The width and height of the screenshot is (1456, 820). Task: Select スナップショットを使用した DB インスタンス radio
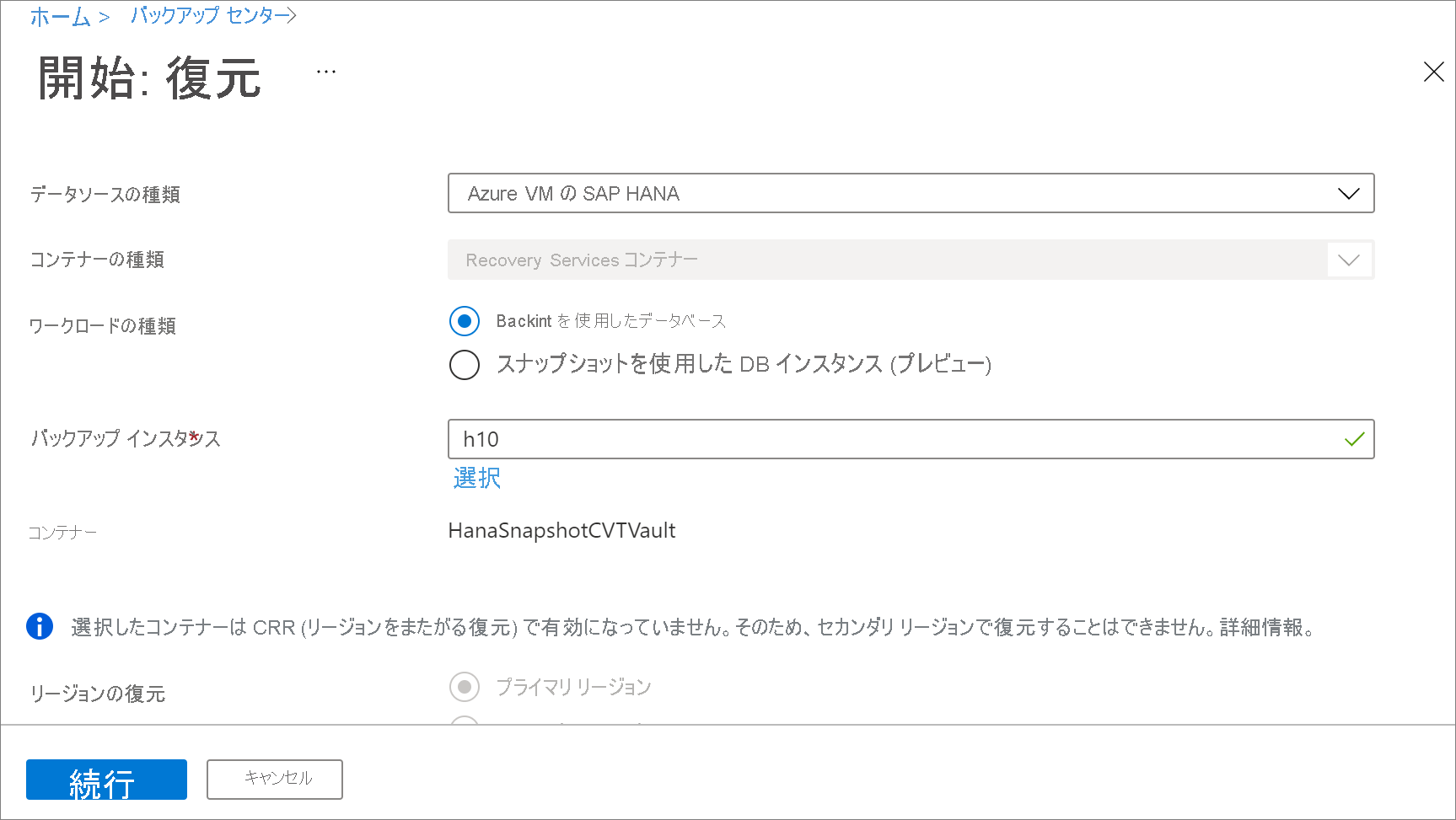tap(465, 365)
